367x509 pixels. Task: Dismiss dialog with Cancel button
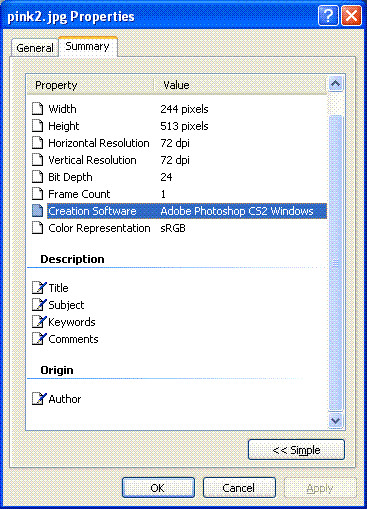(x=239, y=488)
